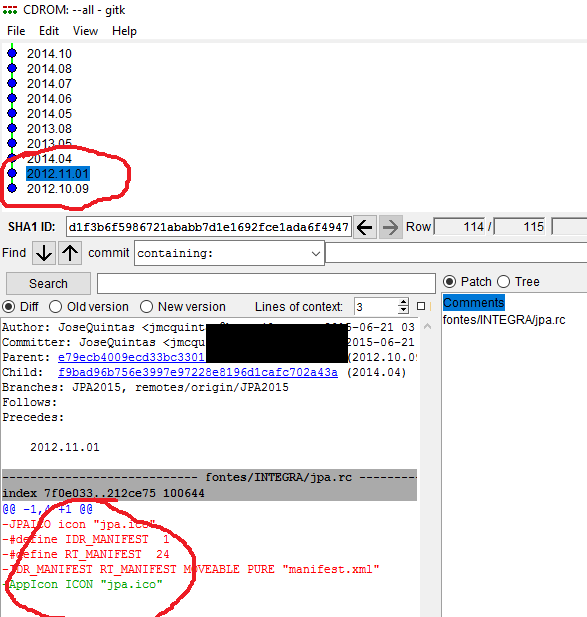Click the Search button
This screenshot has width=587, height=617.
coord(48,283)
